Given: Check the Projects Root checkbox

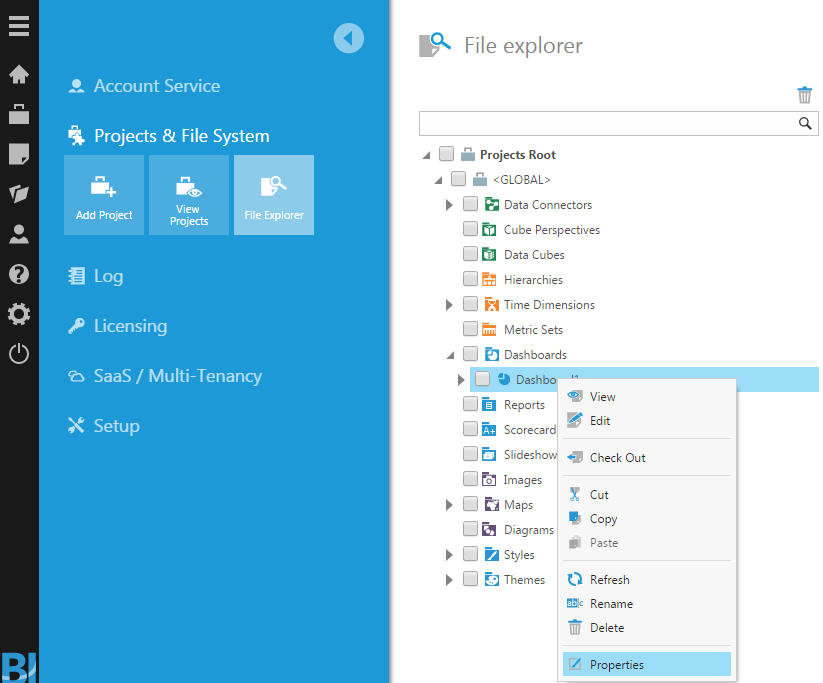Looking at the screenshot, I should pyautogui.click(x=446, y=154).
